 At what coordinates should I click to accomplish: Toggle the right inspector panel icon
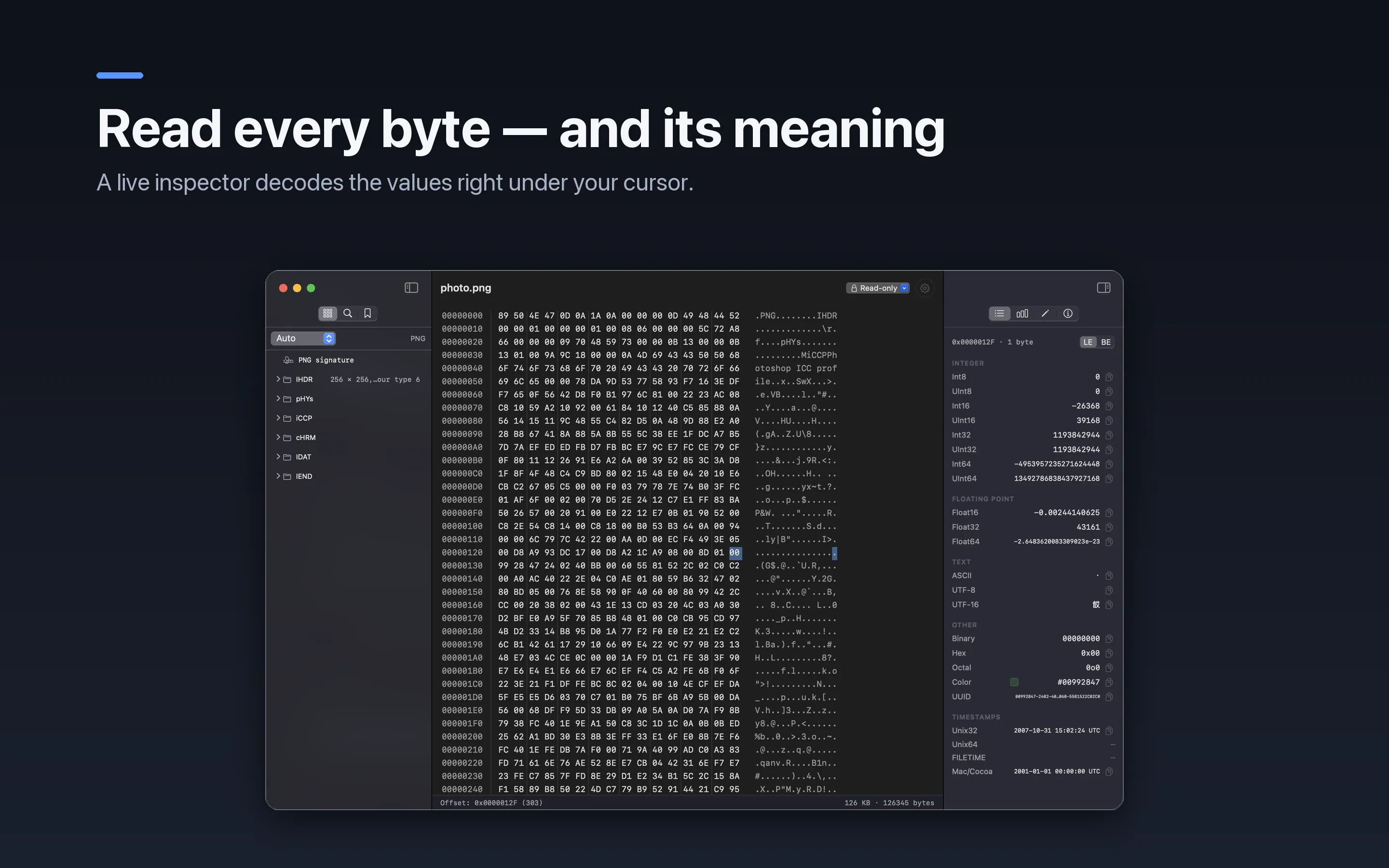[1103, 287]
